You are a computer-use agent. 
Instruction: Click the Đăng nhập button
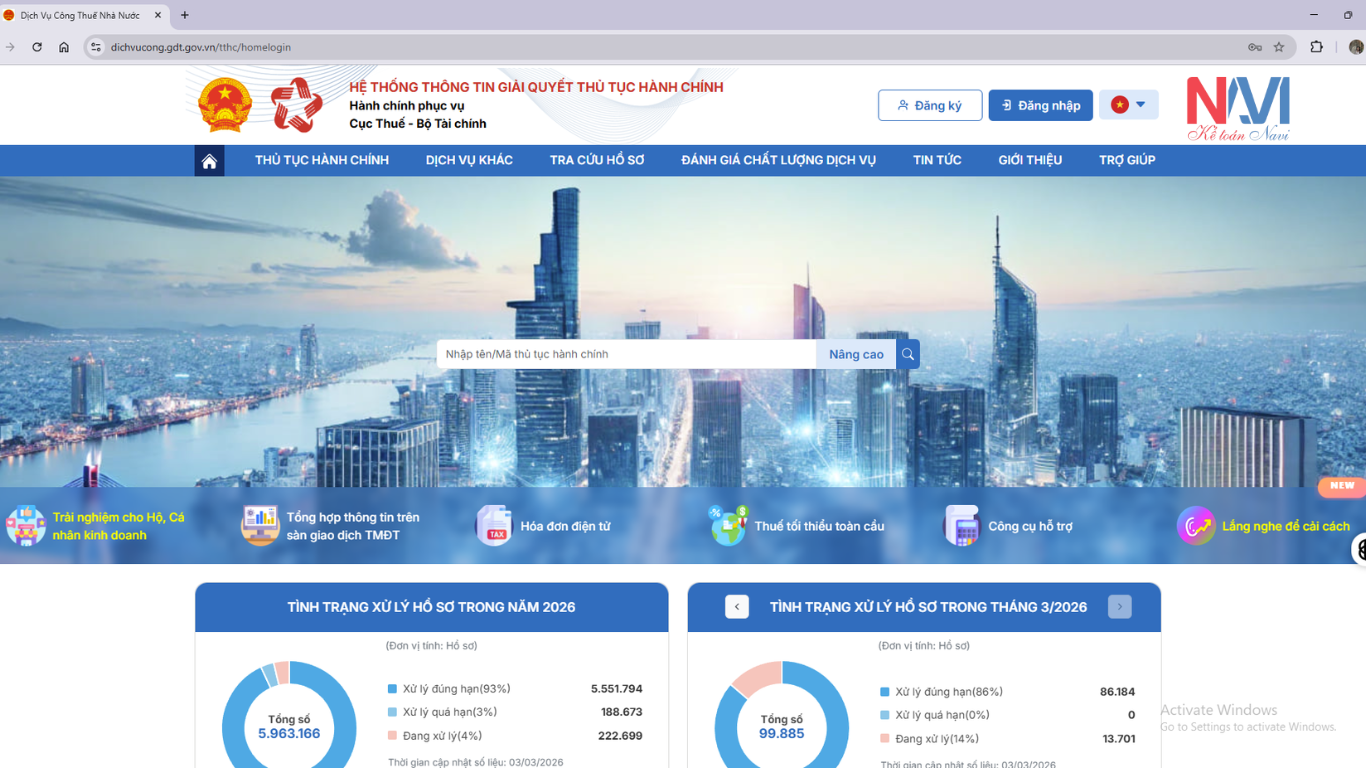1040,105
